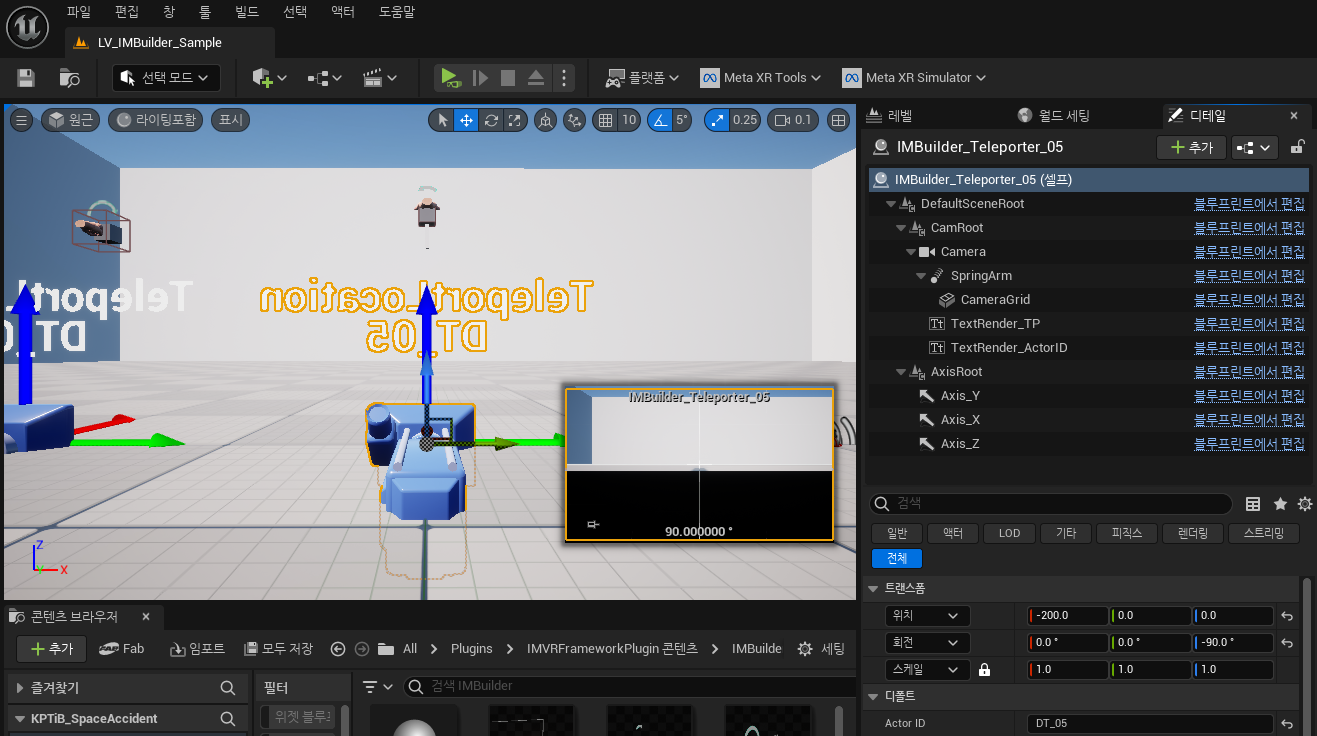Open the 빌드 menu

pyautogui.click(x=246, y=12)
